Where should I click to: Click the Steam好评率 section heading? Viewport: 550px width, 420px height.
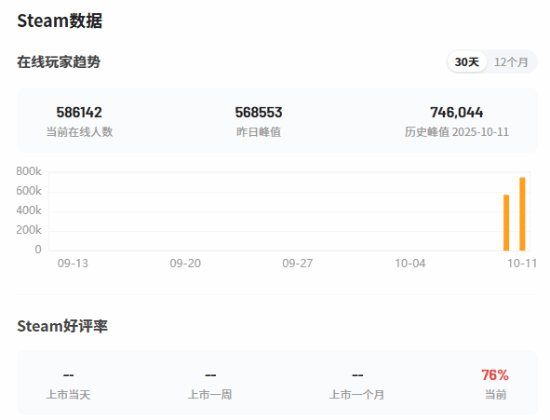tap(62, 326)
